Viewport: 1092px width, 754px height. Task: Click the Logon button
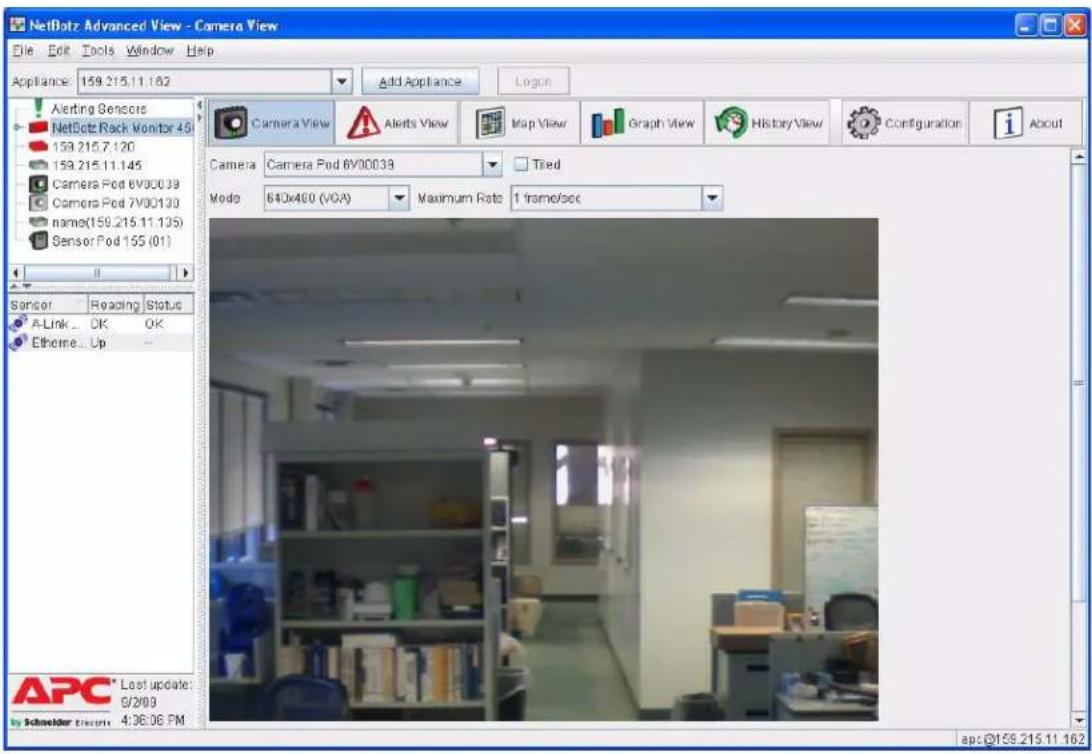click(533, 81)
